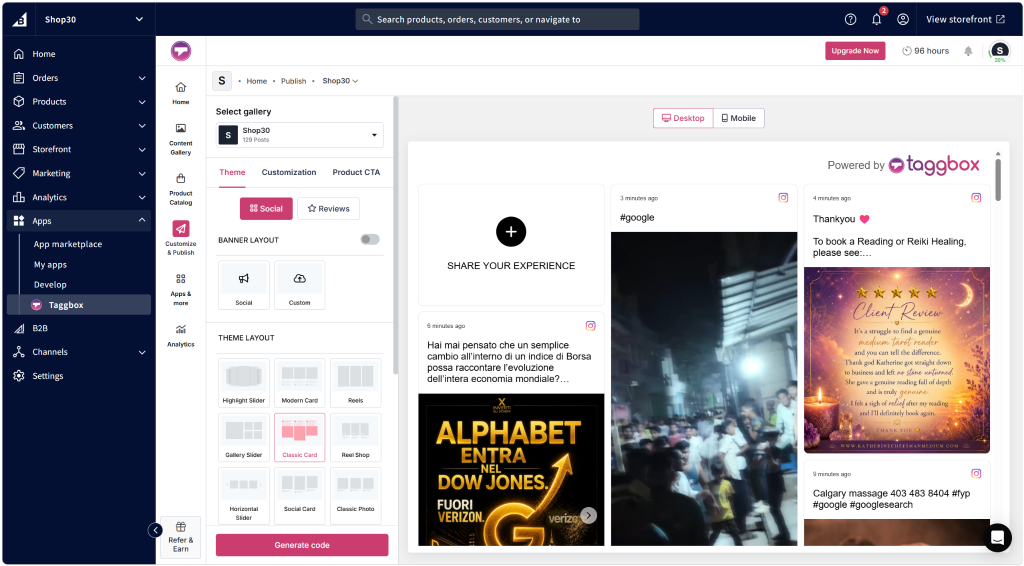The height and width of the screenshot is (566, 1024).
Task: Click the Taggbox notification bell
Action: pos(968,51)
